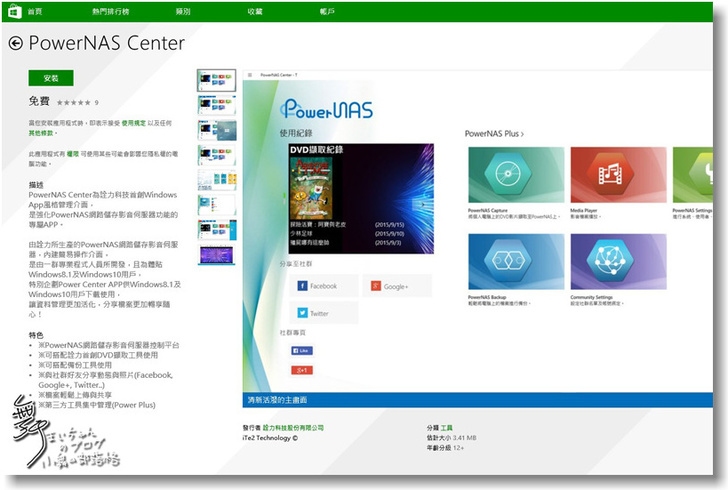Click the PowerNAS logo in preview
The width and height of the screenshot is (728, 490).
[x=326, y=109]
